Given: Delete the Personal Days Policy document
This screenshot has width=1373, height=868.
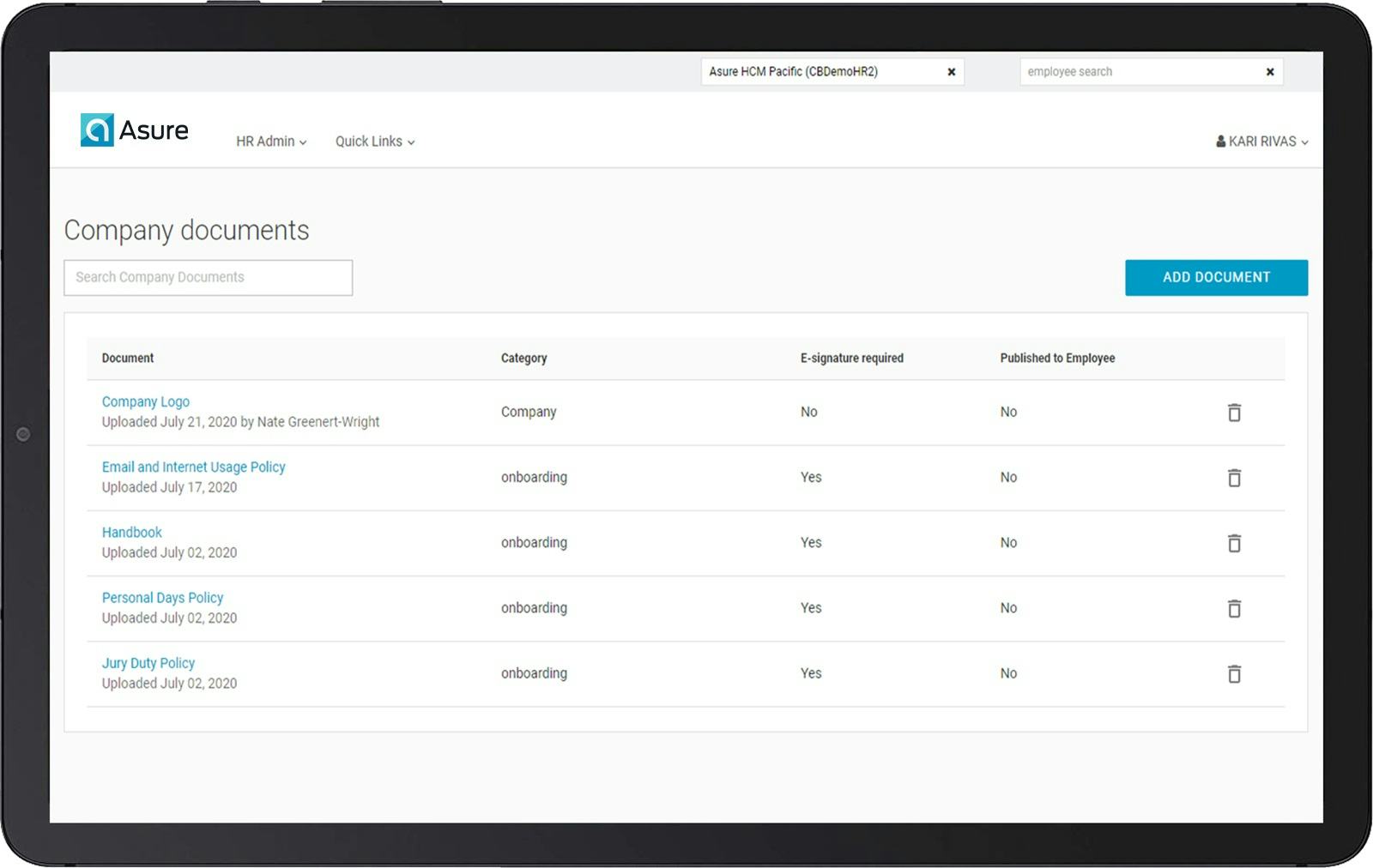Looking at the screenshot, I should [1234, 608].
